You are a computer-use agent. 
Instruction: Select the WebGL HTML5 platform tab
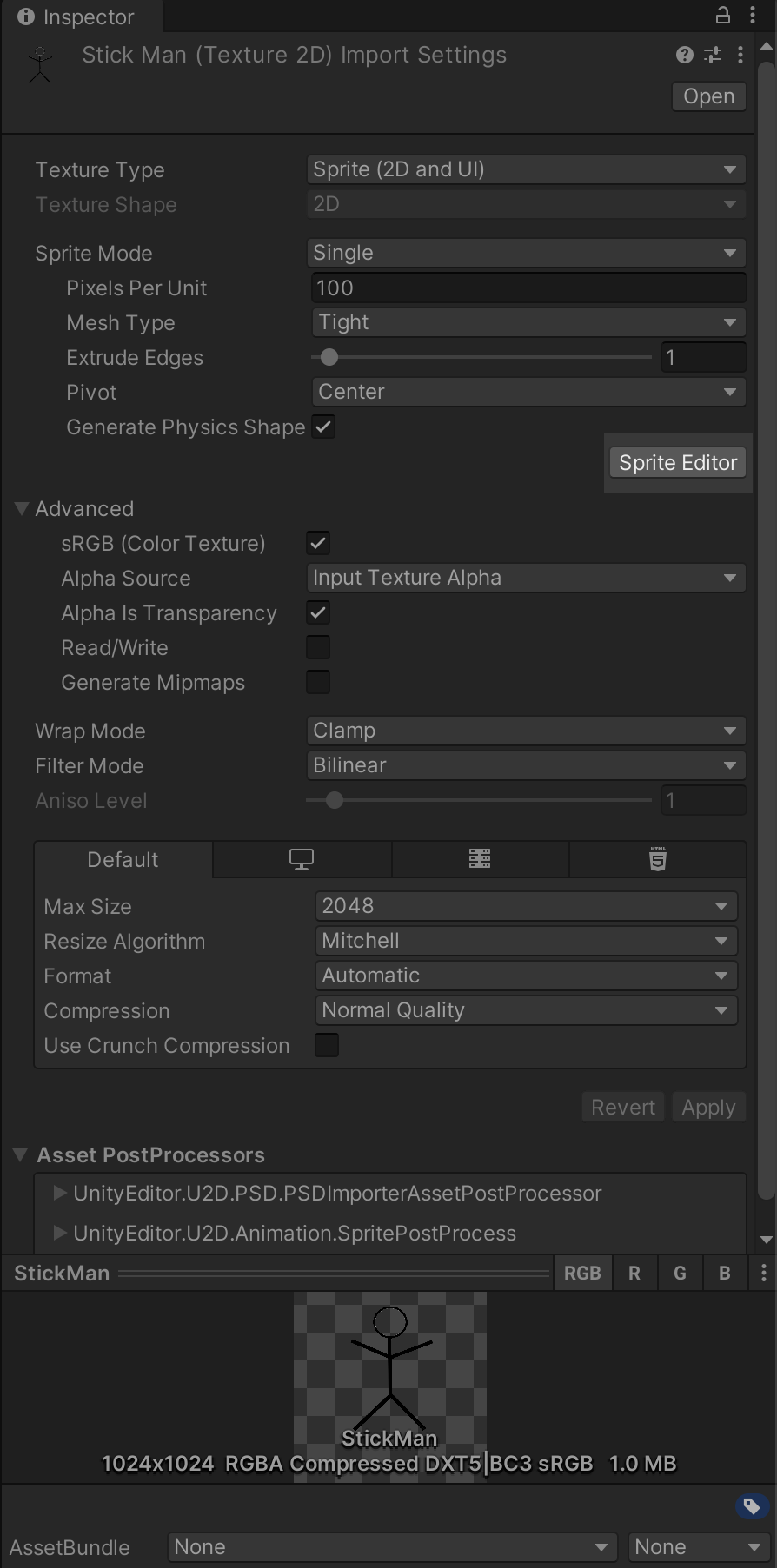click(658, 859)
